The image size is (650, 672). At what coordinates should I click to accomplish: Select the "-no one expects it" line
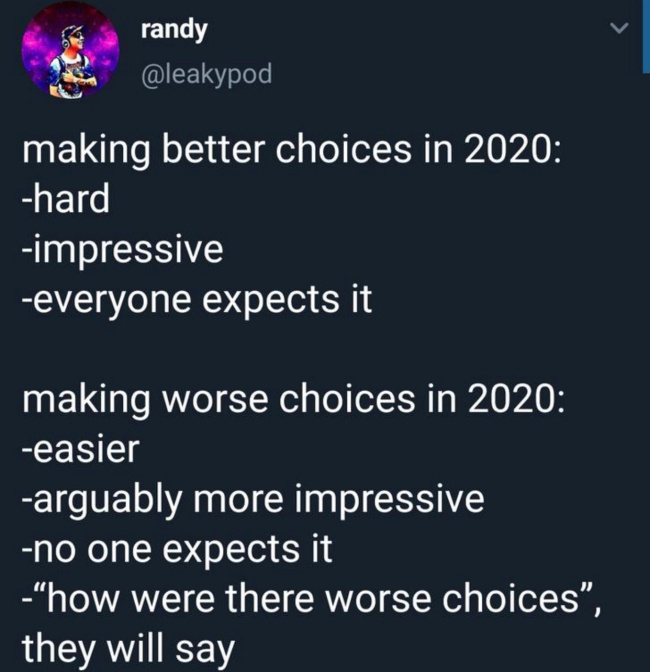177,547
